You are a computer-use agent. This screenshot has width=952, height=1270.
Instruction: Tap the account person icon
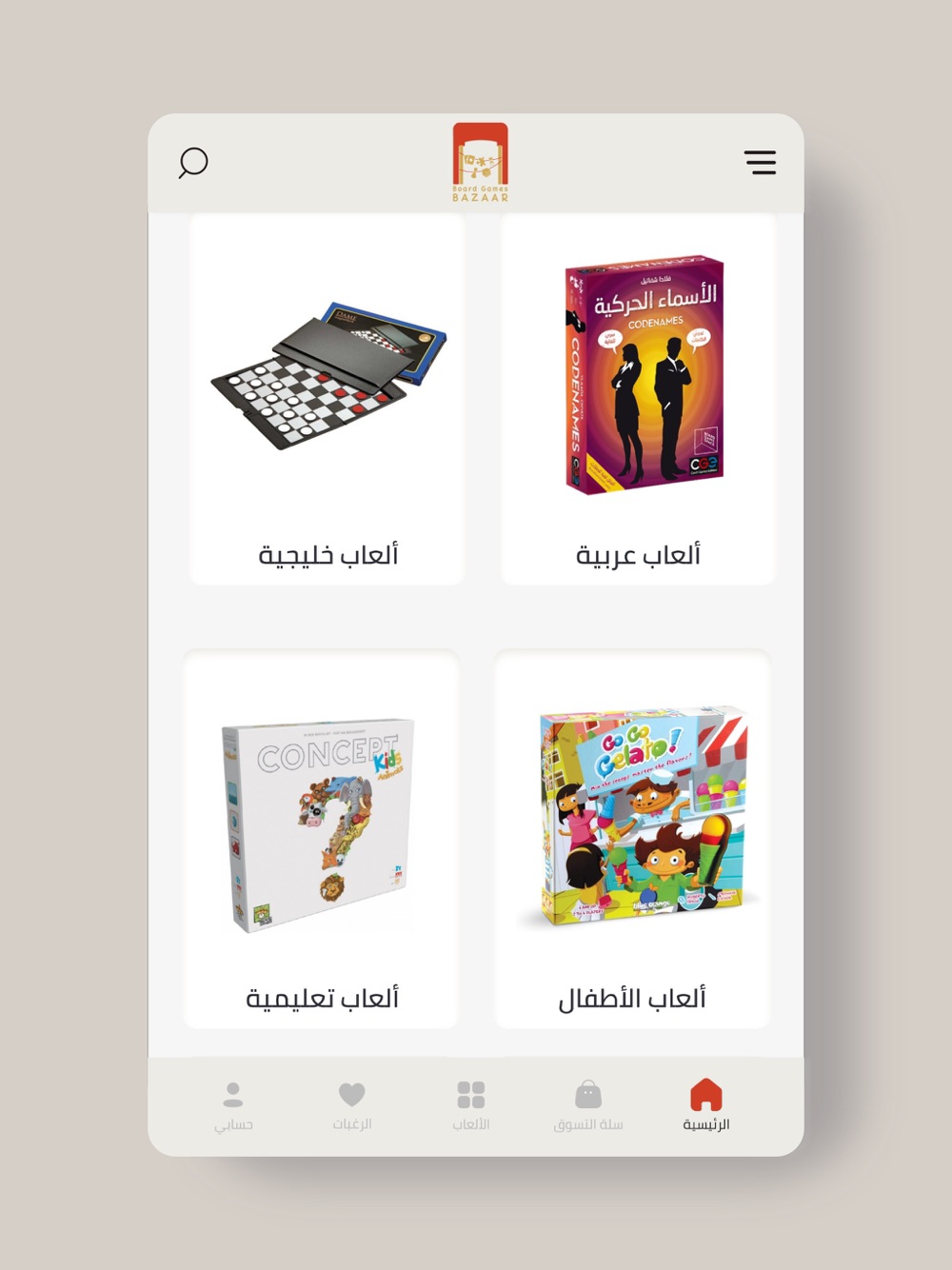(233, 1095)
